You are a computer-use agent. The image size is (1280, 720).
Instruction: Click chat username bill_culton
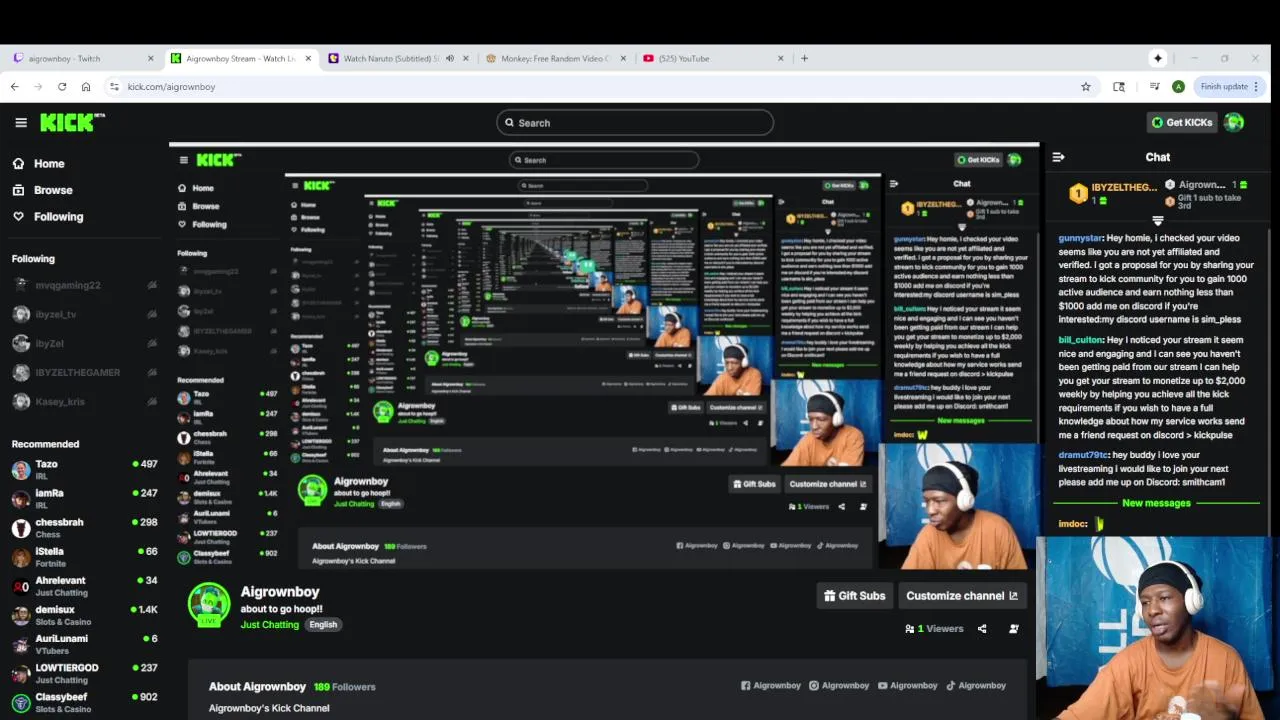pyautogui.click(x=1081, y=340)
